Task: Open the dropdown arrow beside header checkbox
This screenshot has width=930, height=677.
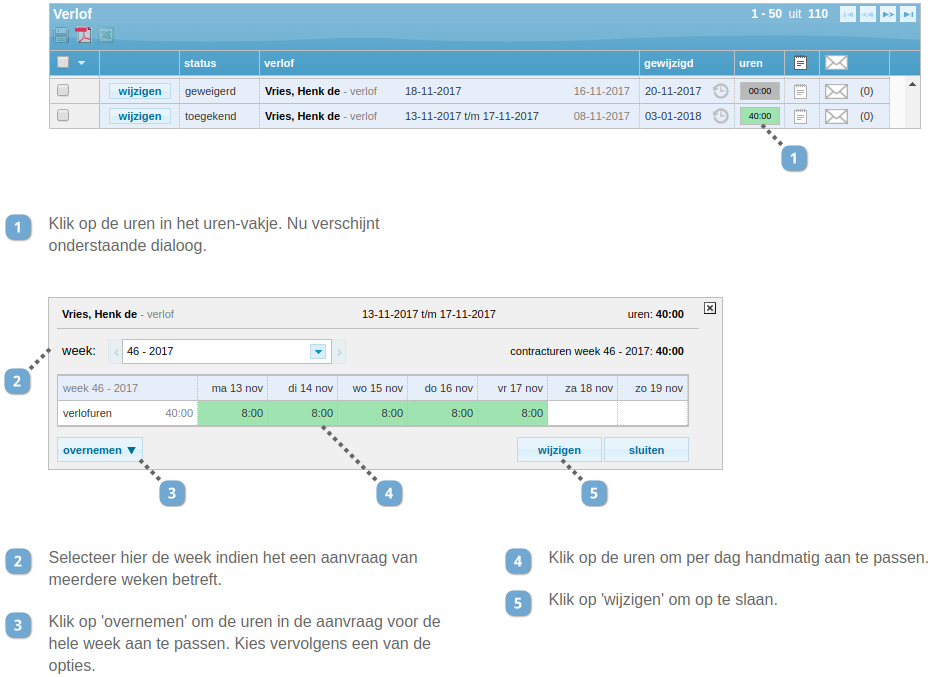Action: [81, 63]
